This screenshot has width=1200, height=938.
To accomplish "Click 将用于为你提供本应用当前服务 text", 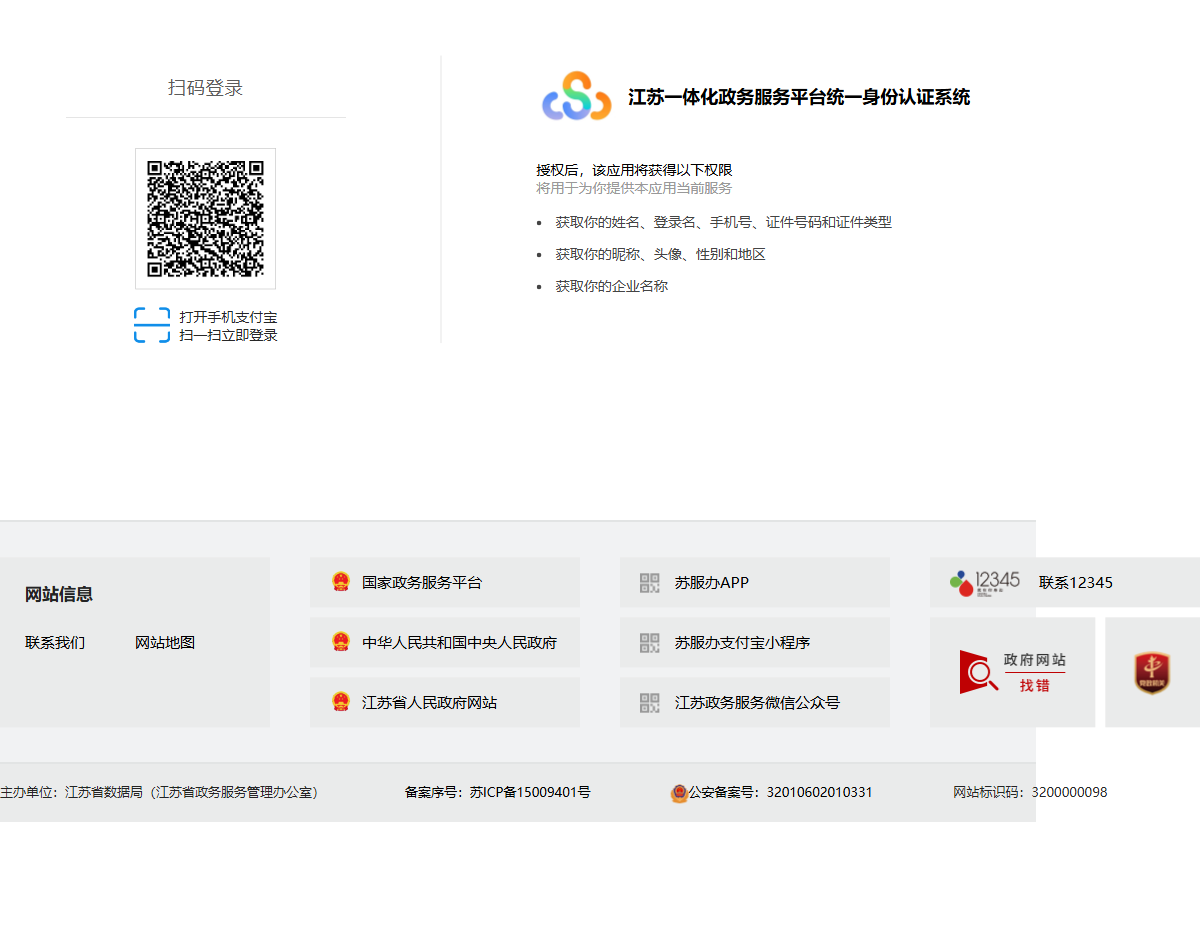I will click(634, 188).
